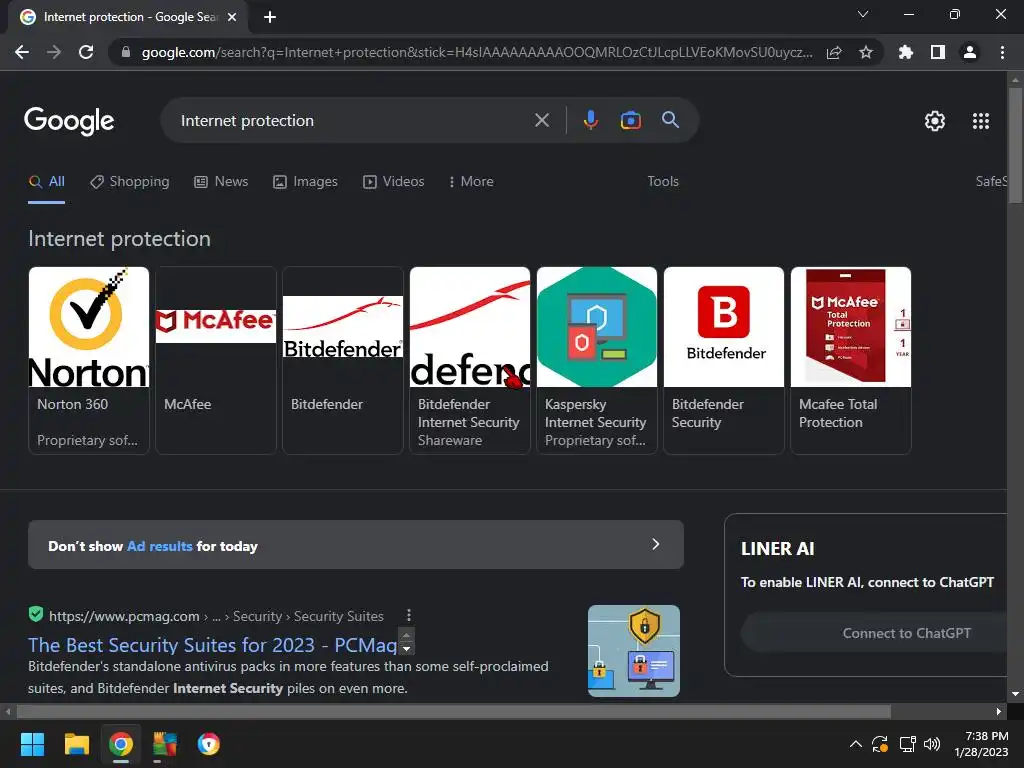
Task: Expand the ad banner chevron arrow
Action: coord(656,544)
